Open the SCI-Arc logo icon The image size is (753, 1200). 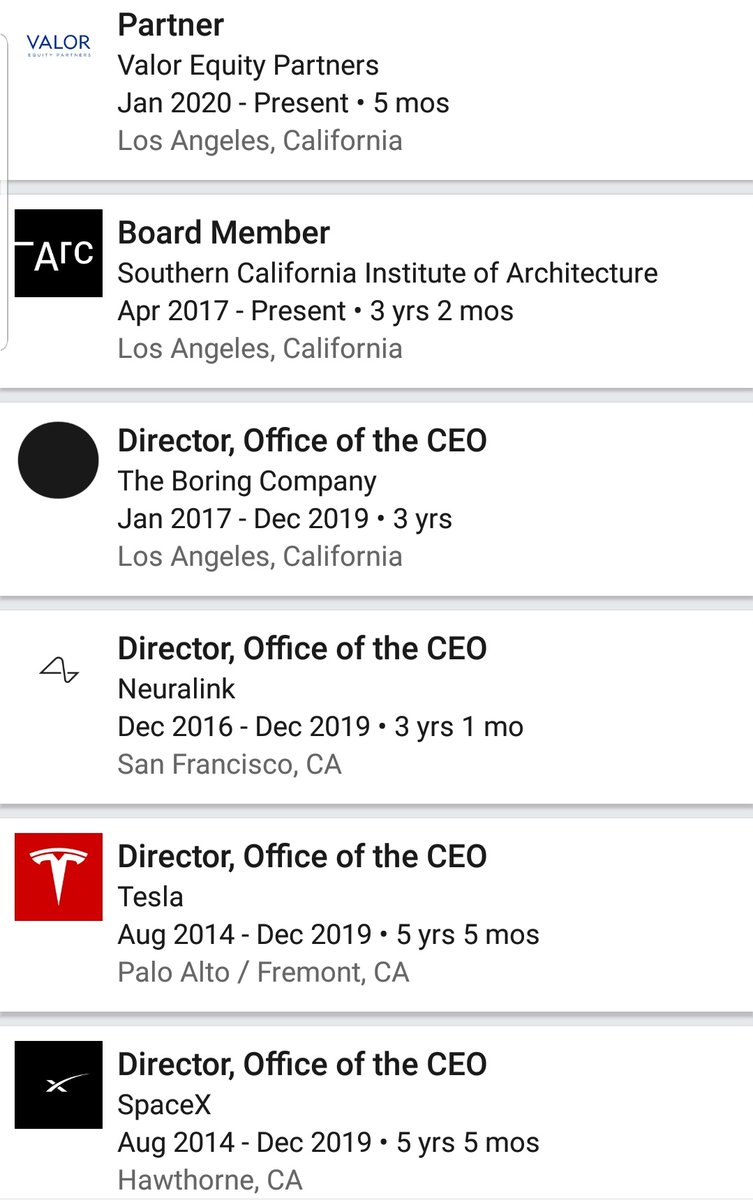coord(58,253)
